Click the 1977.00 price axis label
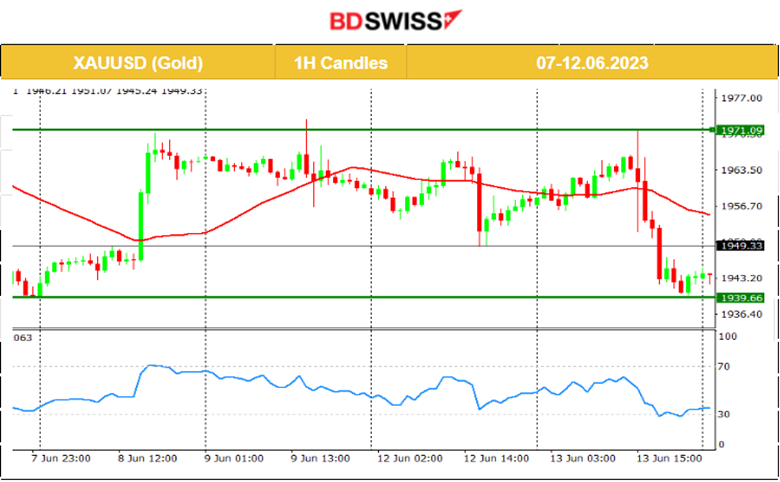 [x=743, y=98]
